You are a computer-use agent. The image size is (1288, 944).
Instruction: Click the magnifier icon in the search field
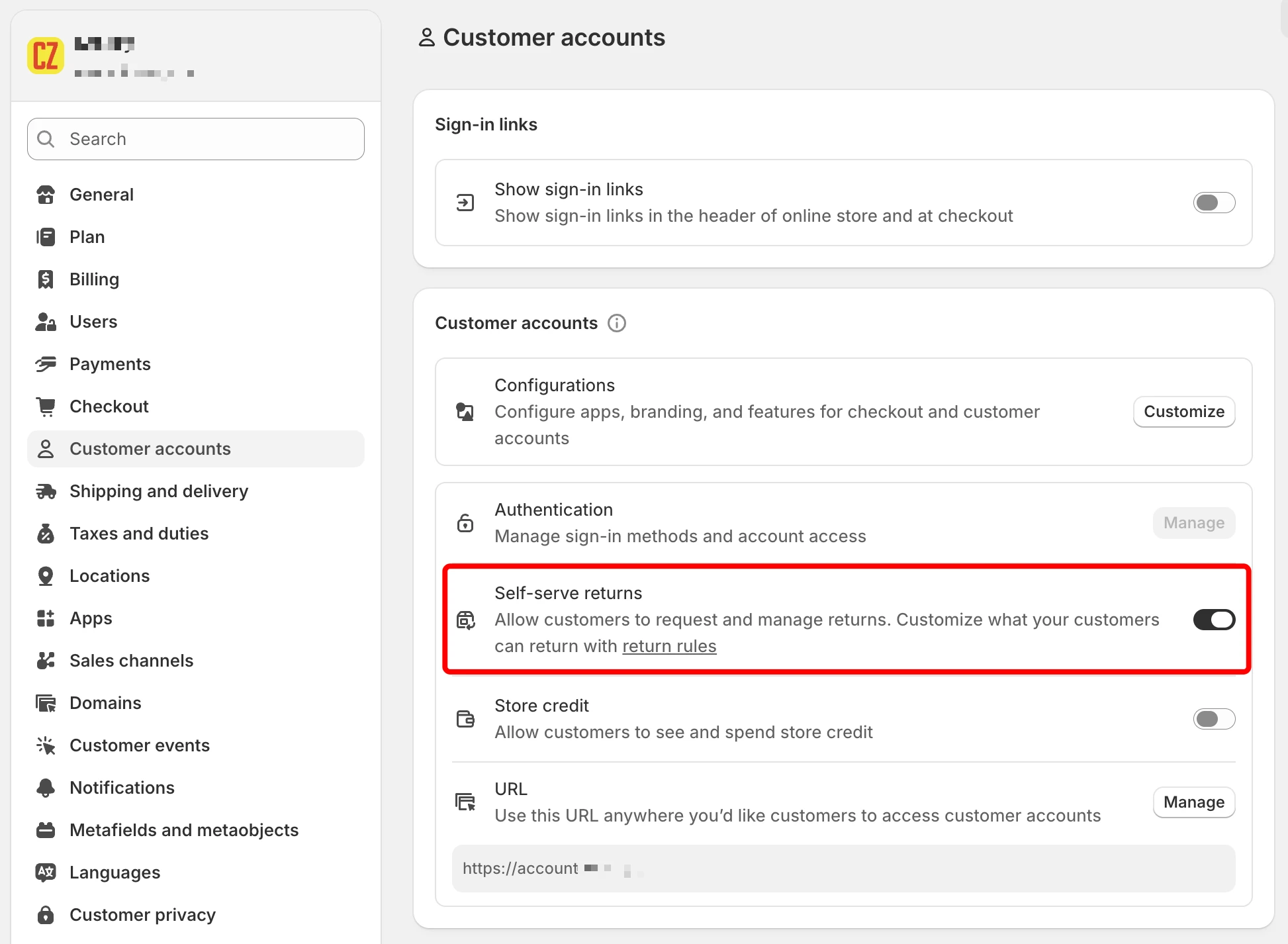pyautogui.click(x=46, y=139)
